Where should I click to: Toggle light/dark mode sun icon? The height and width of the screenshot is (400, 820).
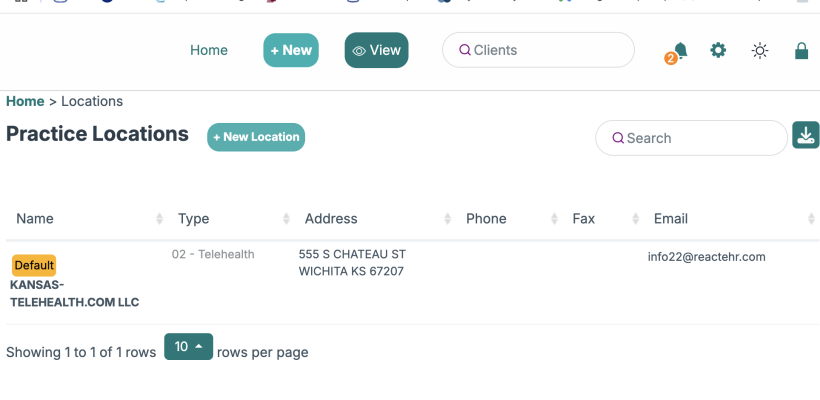(x=760, y=50)
